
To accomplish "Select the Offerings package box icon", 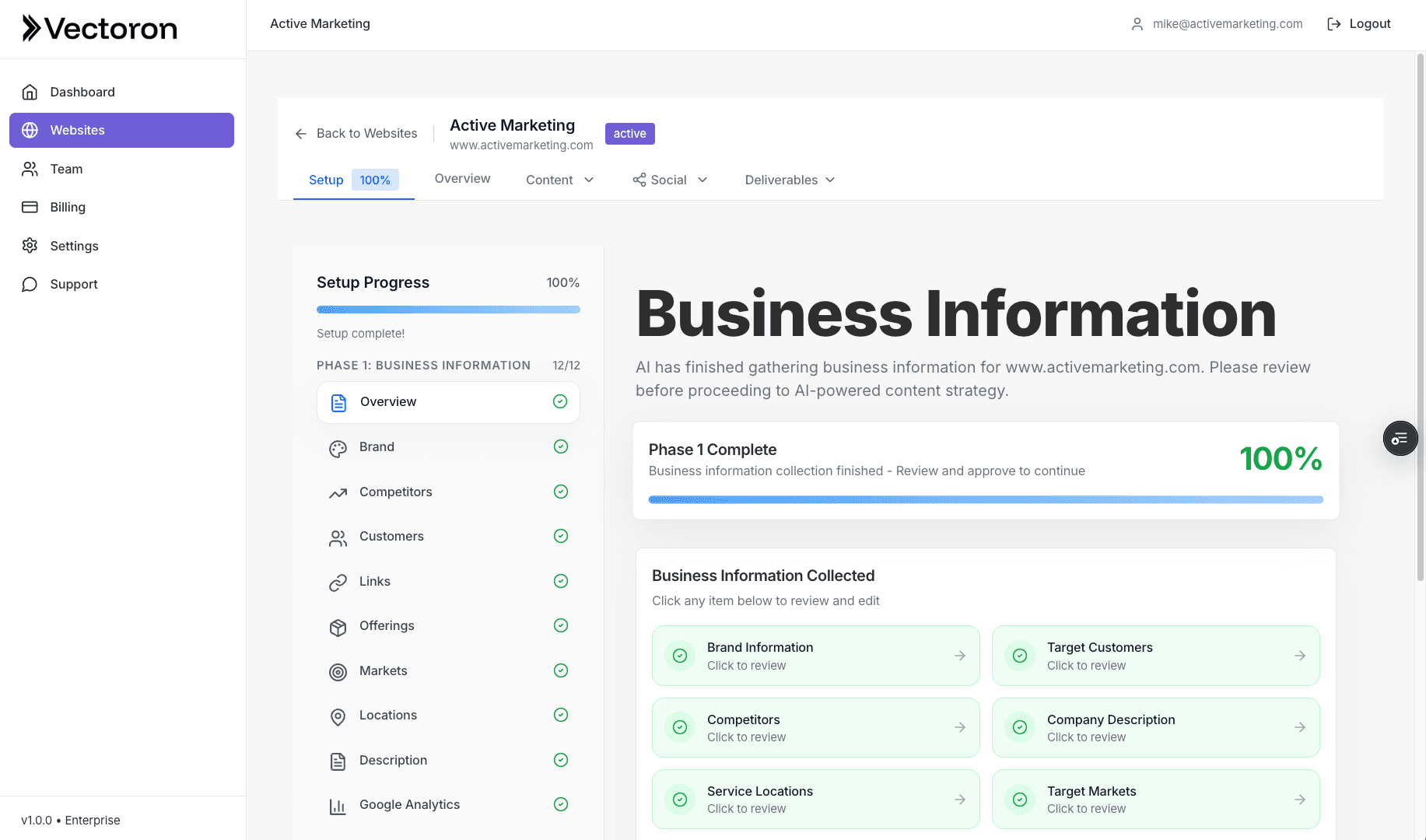I will click(x=338, y=626).
